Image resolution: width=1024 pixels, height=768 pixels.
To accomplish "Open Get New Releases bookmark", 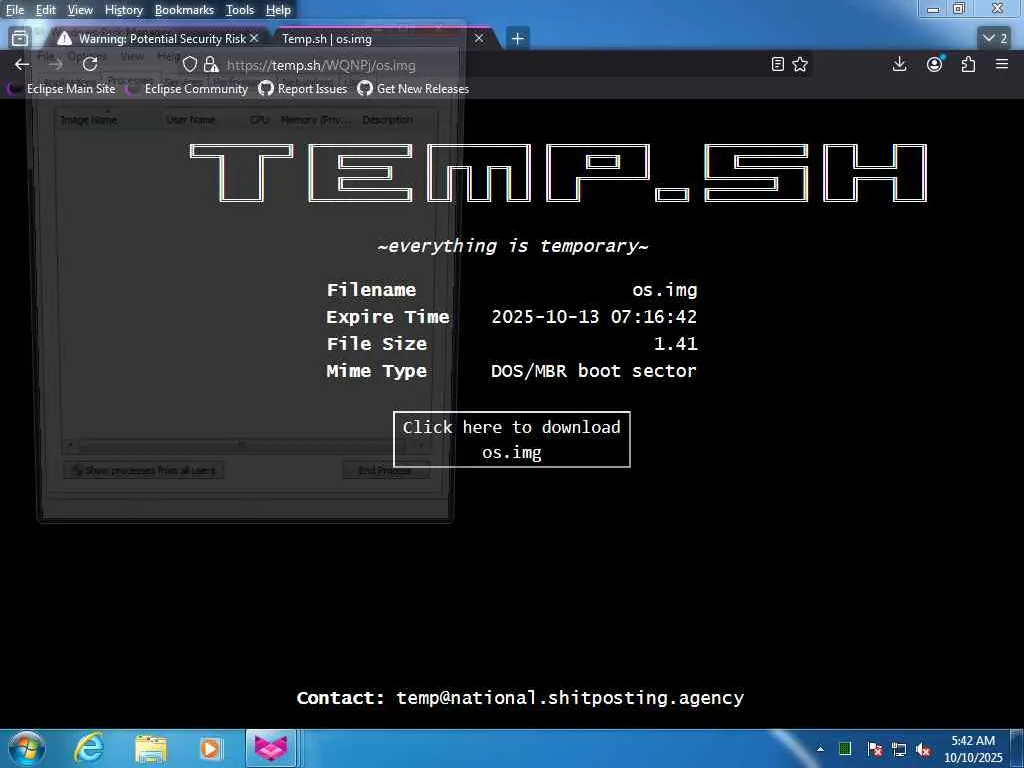I will pyautogui.click(x=413, y=89).
